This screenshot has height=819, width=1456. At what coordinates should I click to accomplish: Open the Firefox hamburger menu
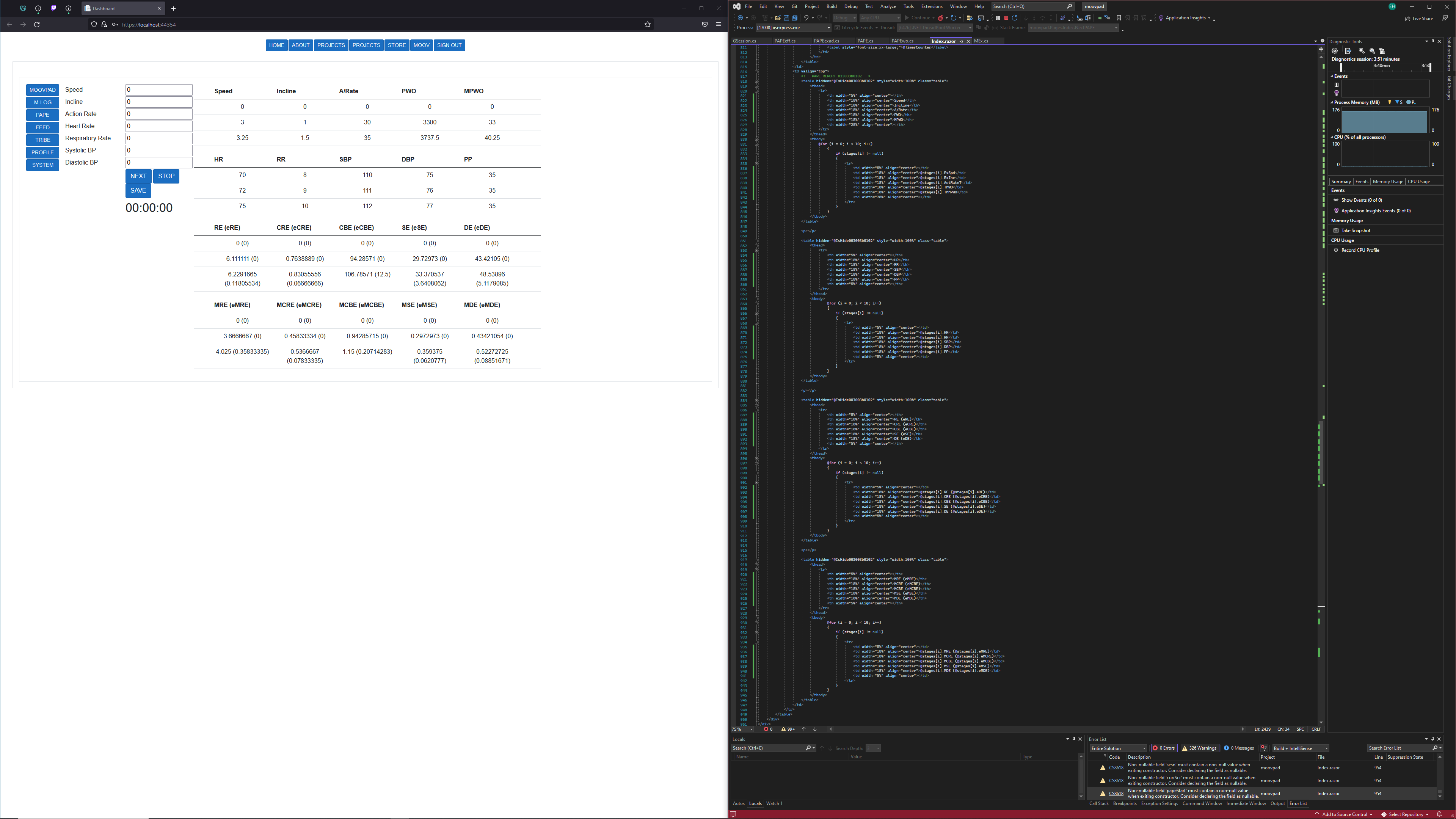pos(719,25)
